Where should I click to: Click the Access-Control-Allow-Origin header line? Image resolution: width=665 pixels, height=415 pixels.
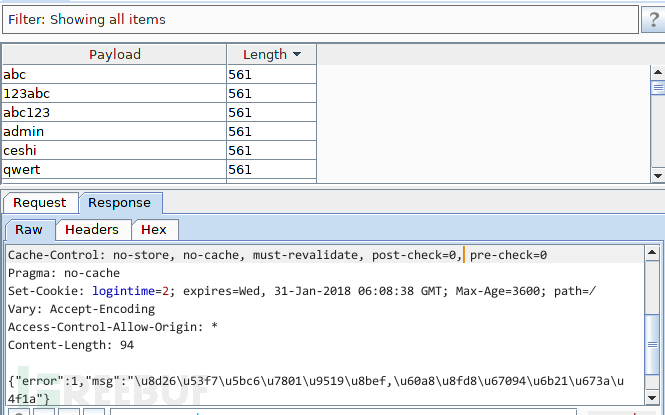click(x=113, y=327)
